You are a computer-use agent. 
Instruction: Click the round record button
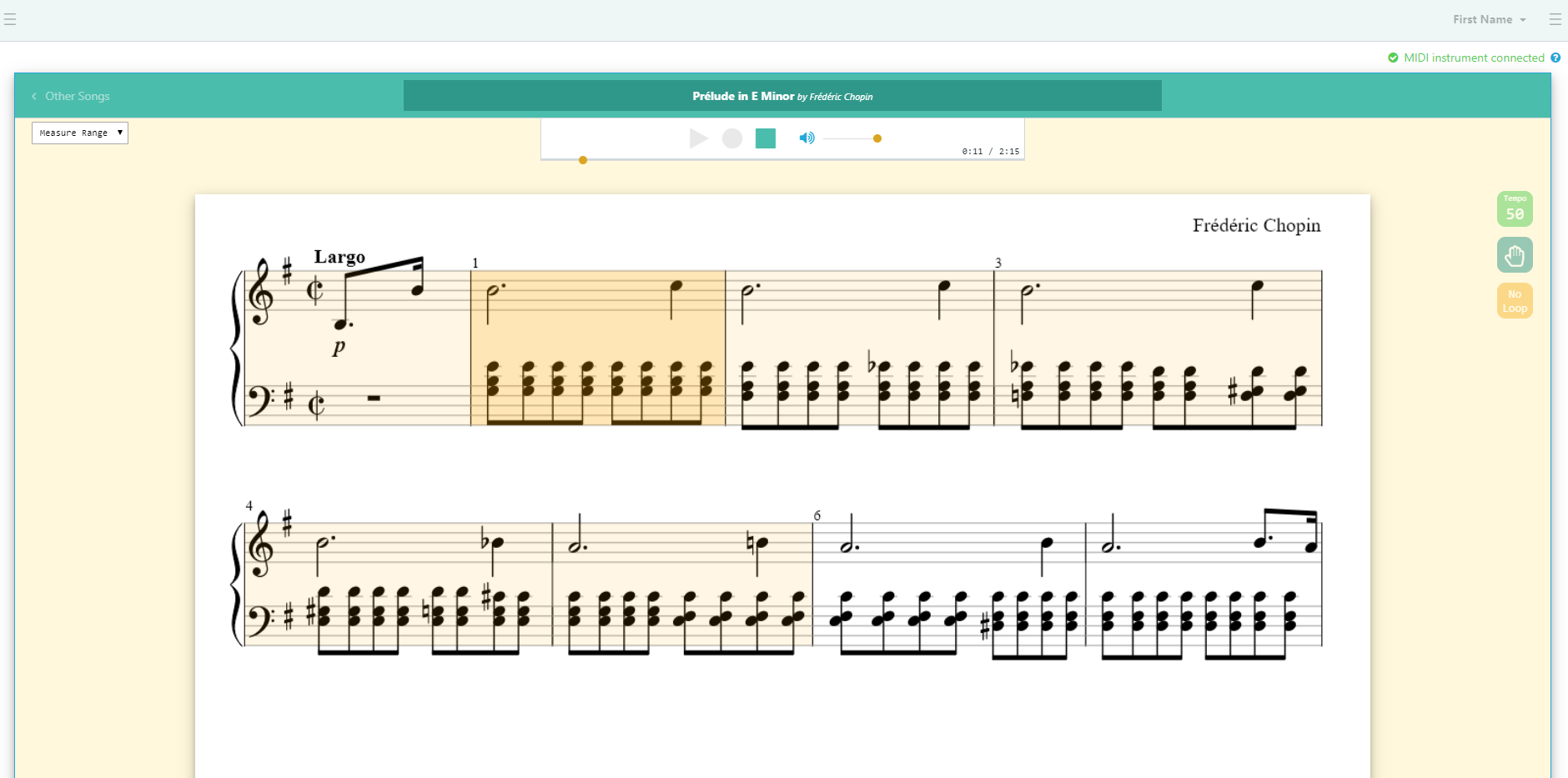(x=732, y=138)
